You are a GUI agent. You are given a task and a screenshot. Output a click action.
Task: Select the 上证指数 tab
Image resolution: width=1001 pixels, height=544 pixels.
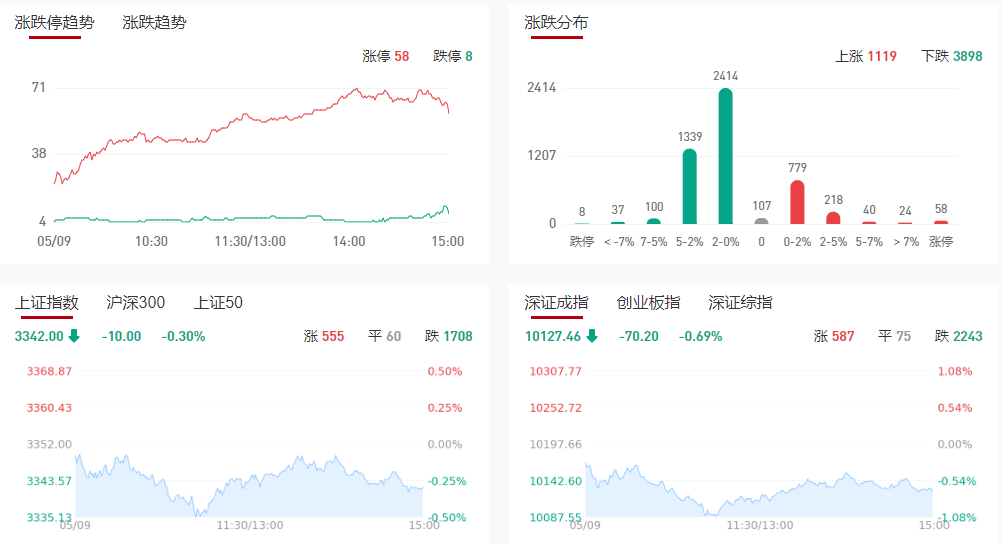click(x=47, y=302)
